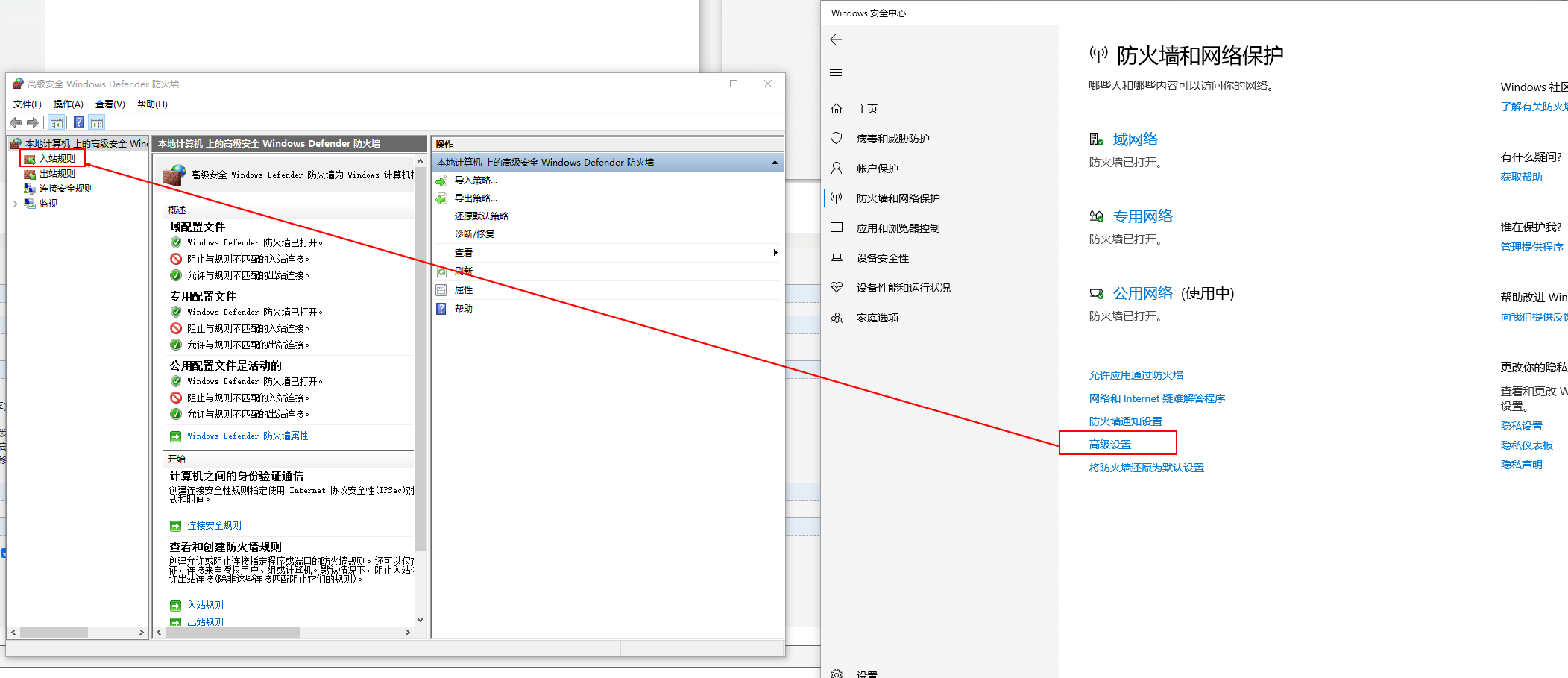Click the 获取帮助 link

(x=1522, y=178)
